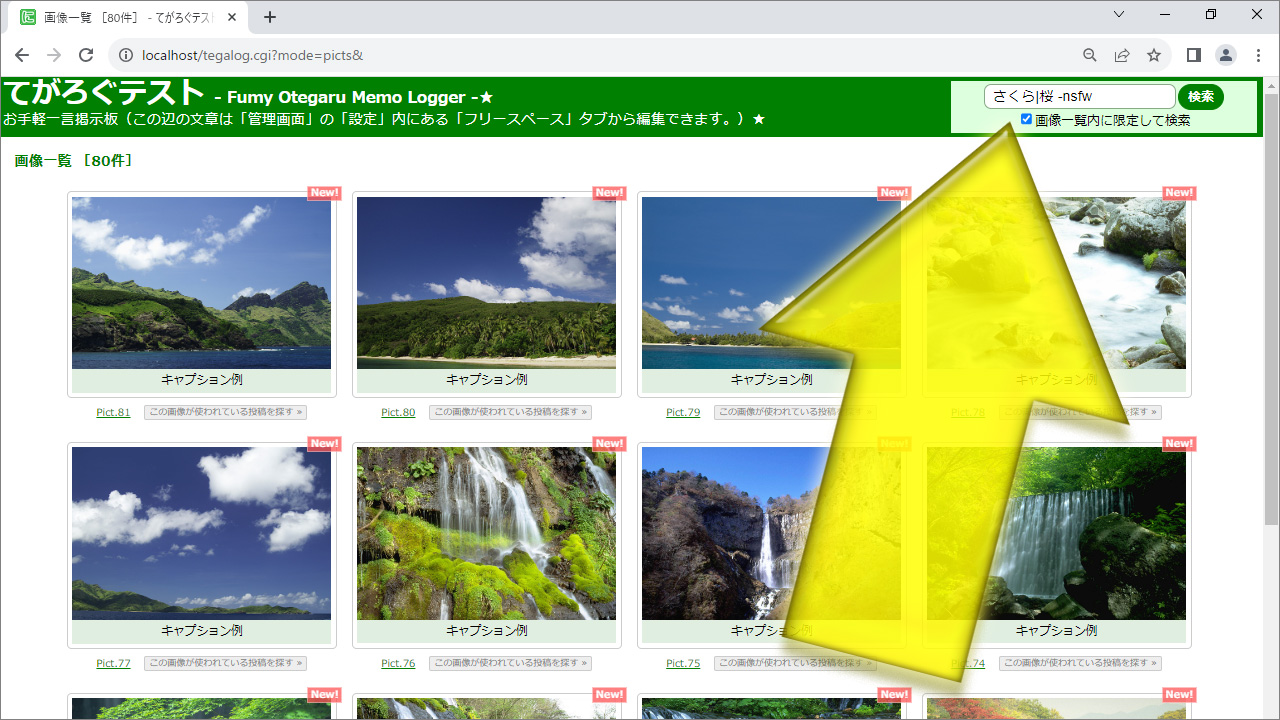Open the Pict.77 sea and clouds thumbnail
Screen dimensions: 1280x720
[x=201, y=533]
